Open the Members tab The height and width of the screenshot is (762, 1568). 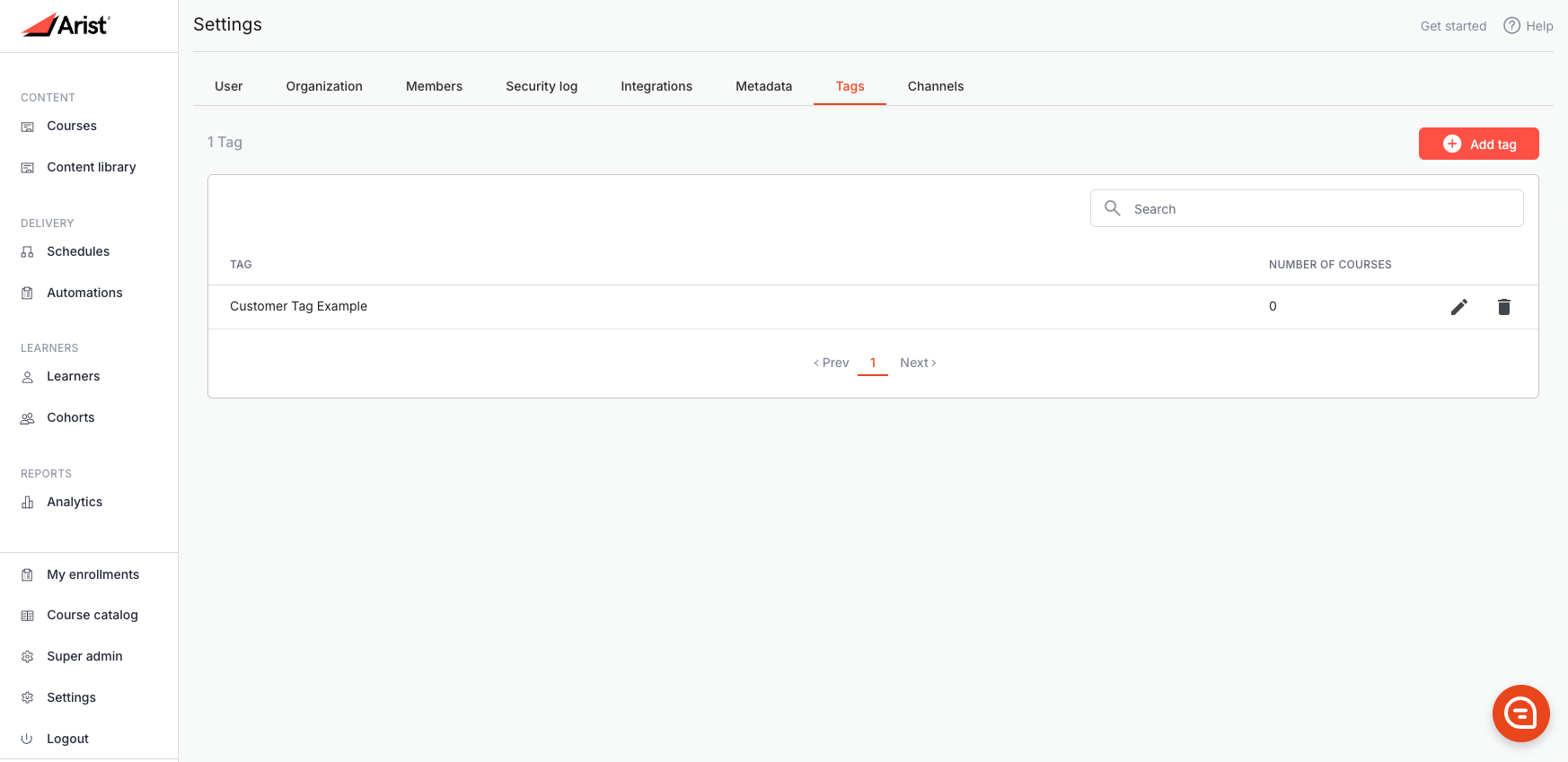(434, 86)
